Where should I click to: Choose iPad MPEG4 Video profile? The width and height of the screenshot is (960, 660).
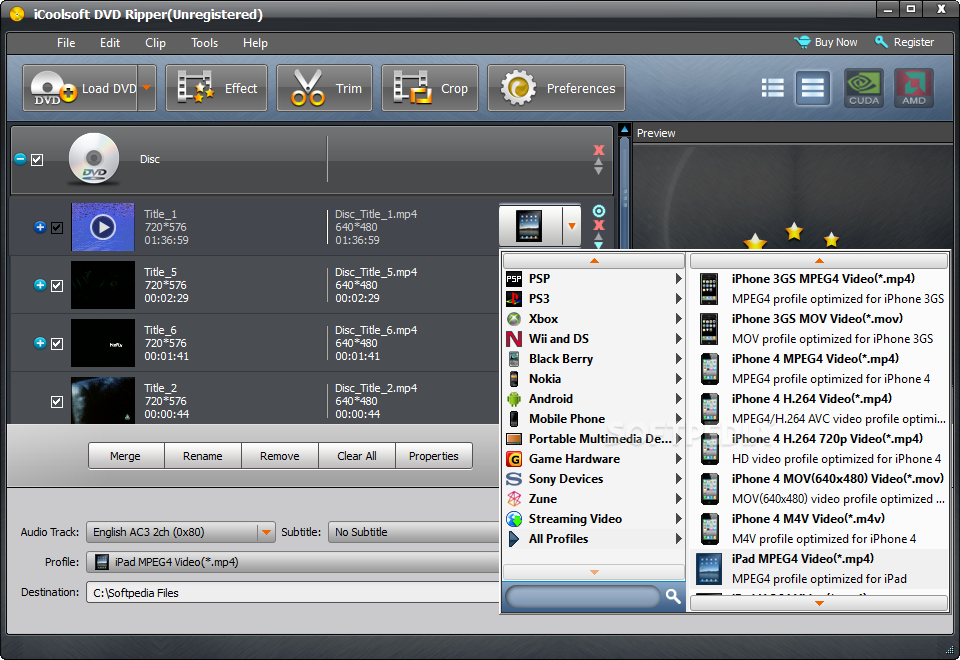[x=819, y=569]
